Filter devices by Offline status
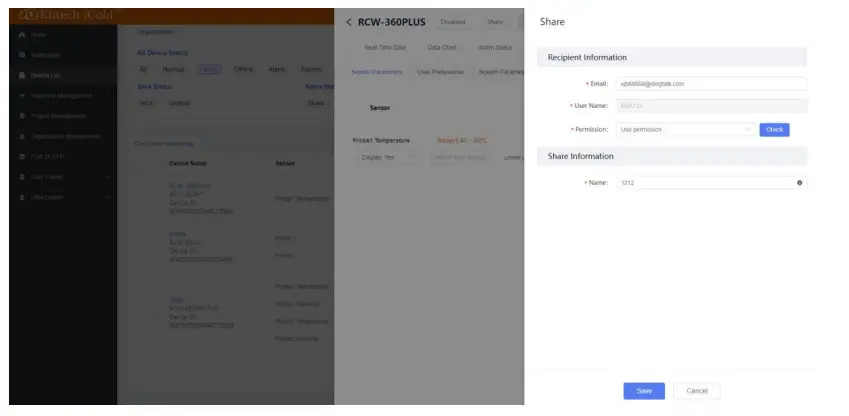 [x=243, y=69]
